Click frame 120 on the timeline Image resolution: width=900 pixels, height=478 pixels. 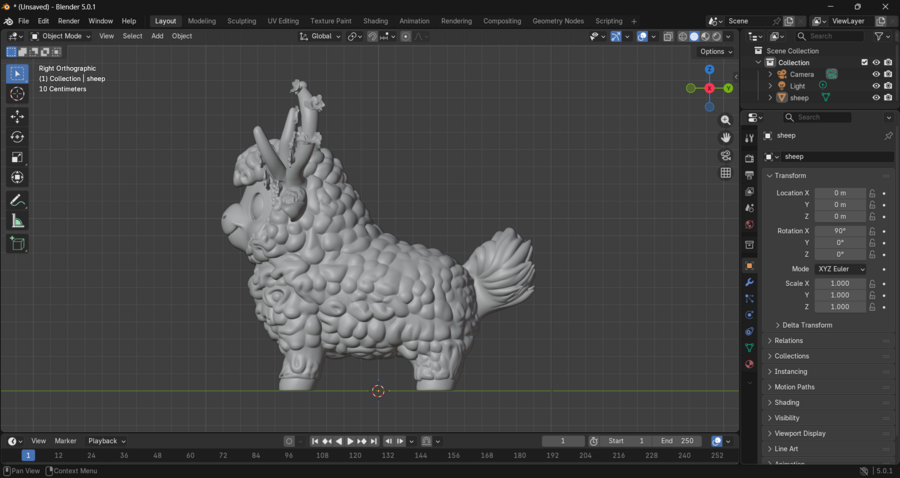pos(354,455)
